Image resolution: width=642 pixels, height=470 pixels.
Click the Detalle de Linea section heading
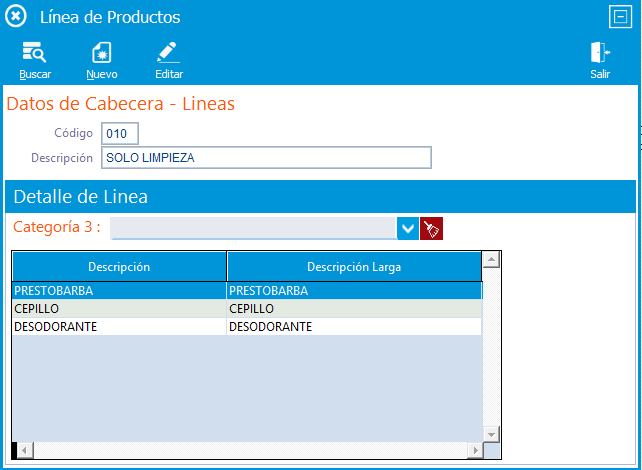point(81,197)
